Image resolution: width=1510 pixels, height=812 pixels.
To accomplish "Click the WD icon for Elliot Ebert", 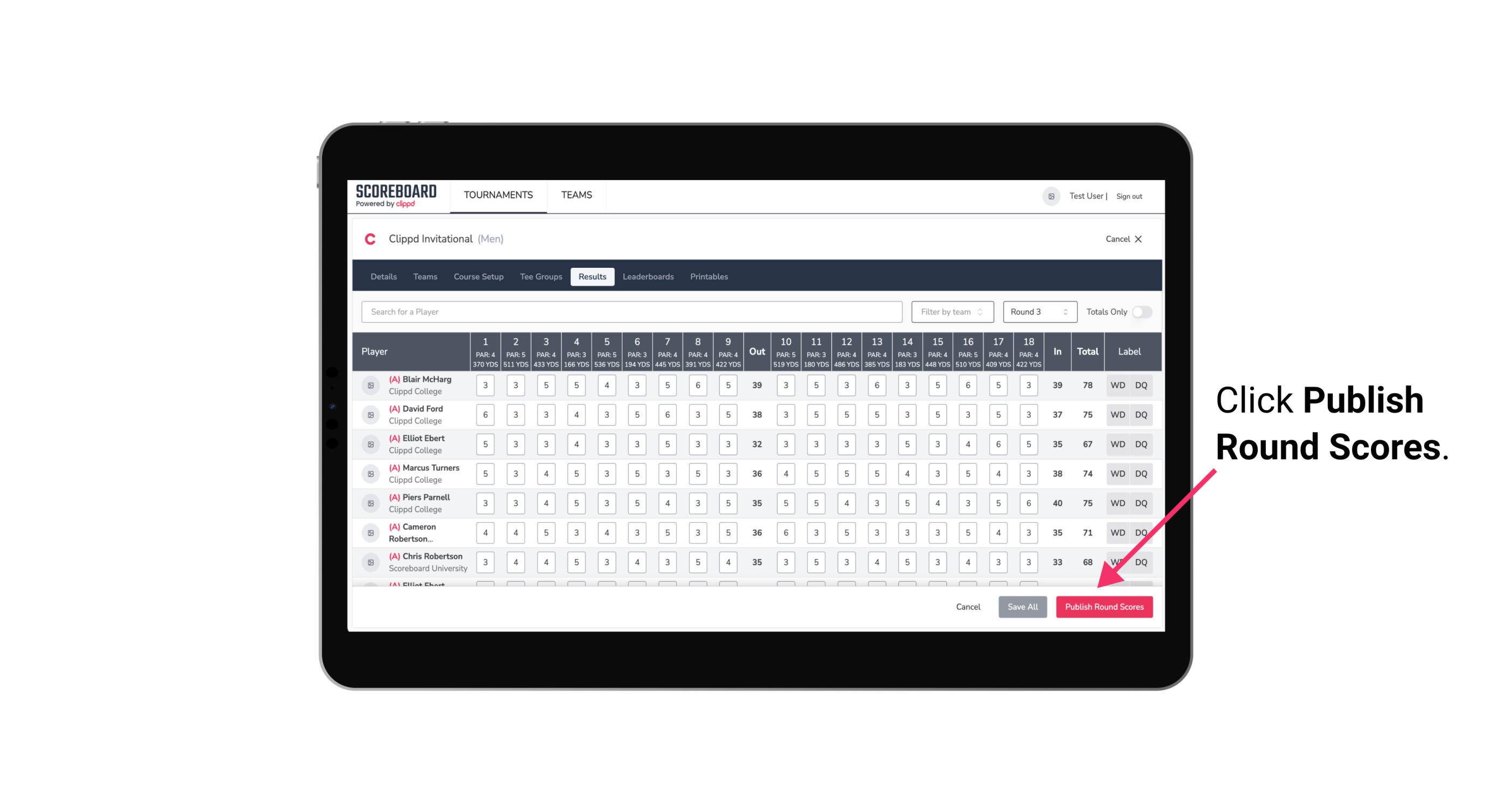I will (1117, 444).
